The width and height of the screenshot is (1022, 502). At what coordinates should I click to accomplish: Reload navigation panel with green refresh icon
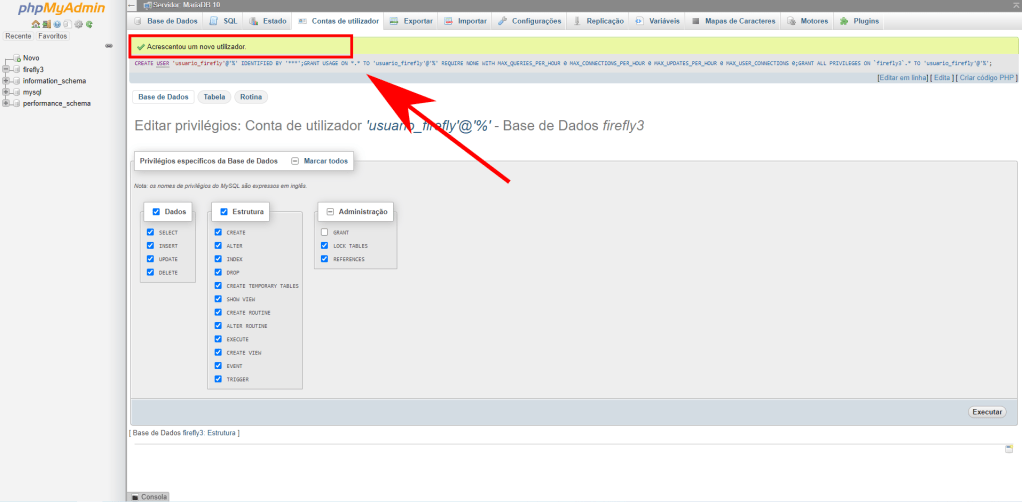point(89,24)
